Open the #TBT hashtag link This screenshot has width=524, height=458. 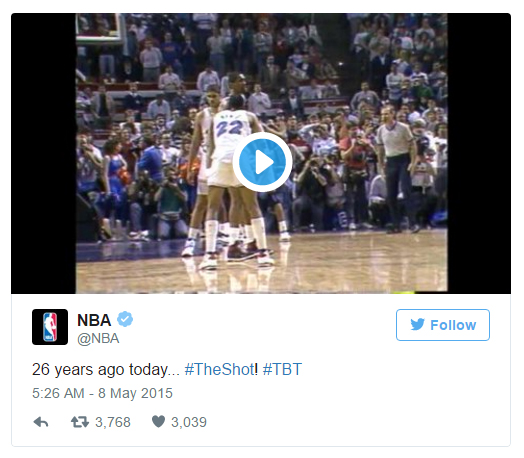tap(282, 369)
